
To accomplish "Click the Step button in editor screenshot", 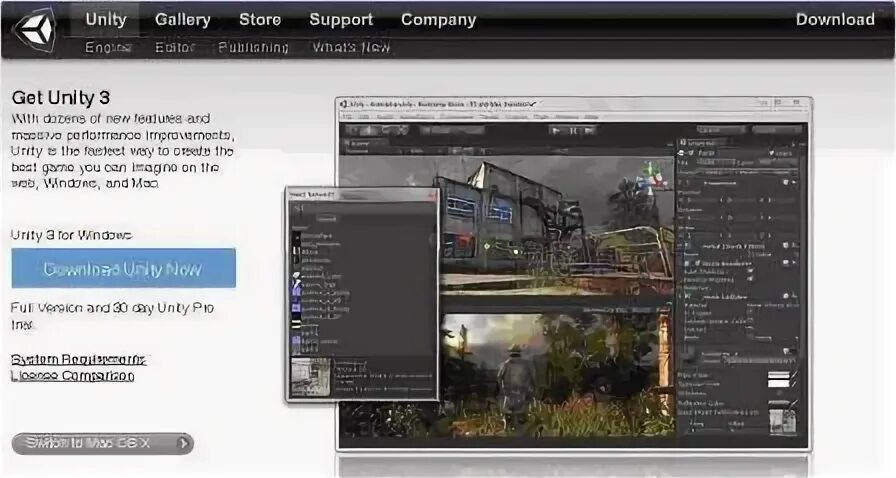I will coord(590,130).
